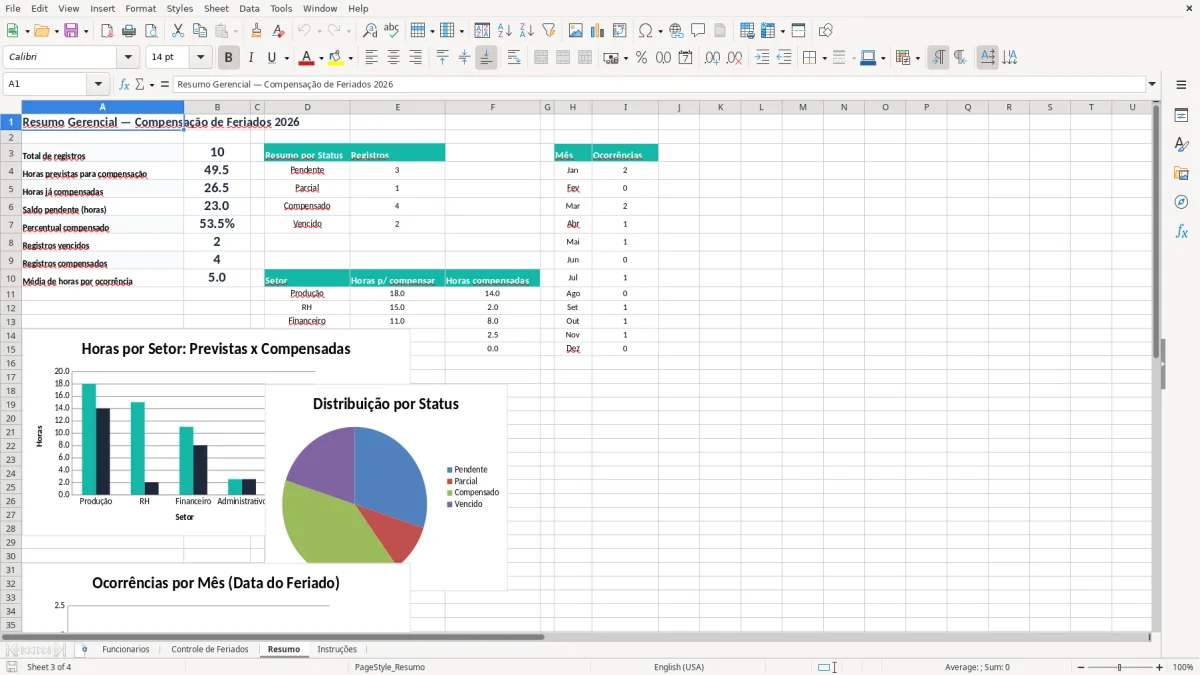Open underline style dropdown arrow
Image resolution: width=1200 pixels, height=675 pixels.
tap(286, 58)
